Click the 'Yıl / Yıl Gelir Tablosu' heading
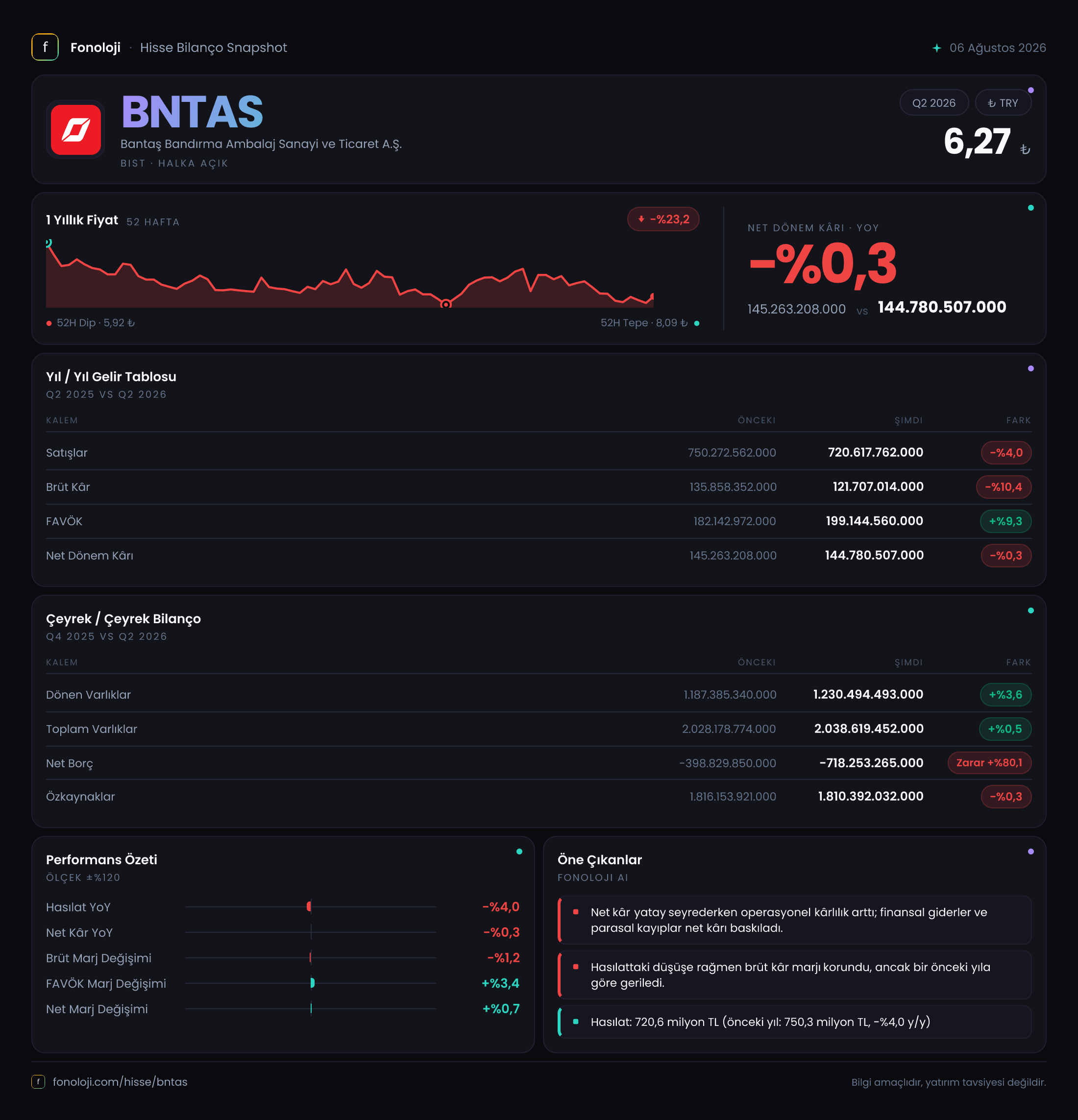Screen dimensions: 1078x1120 [x=111, y=377]
